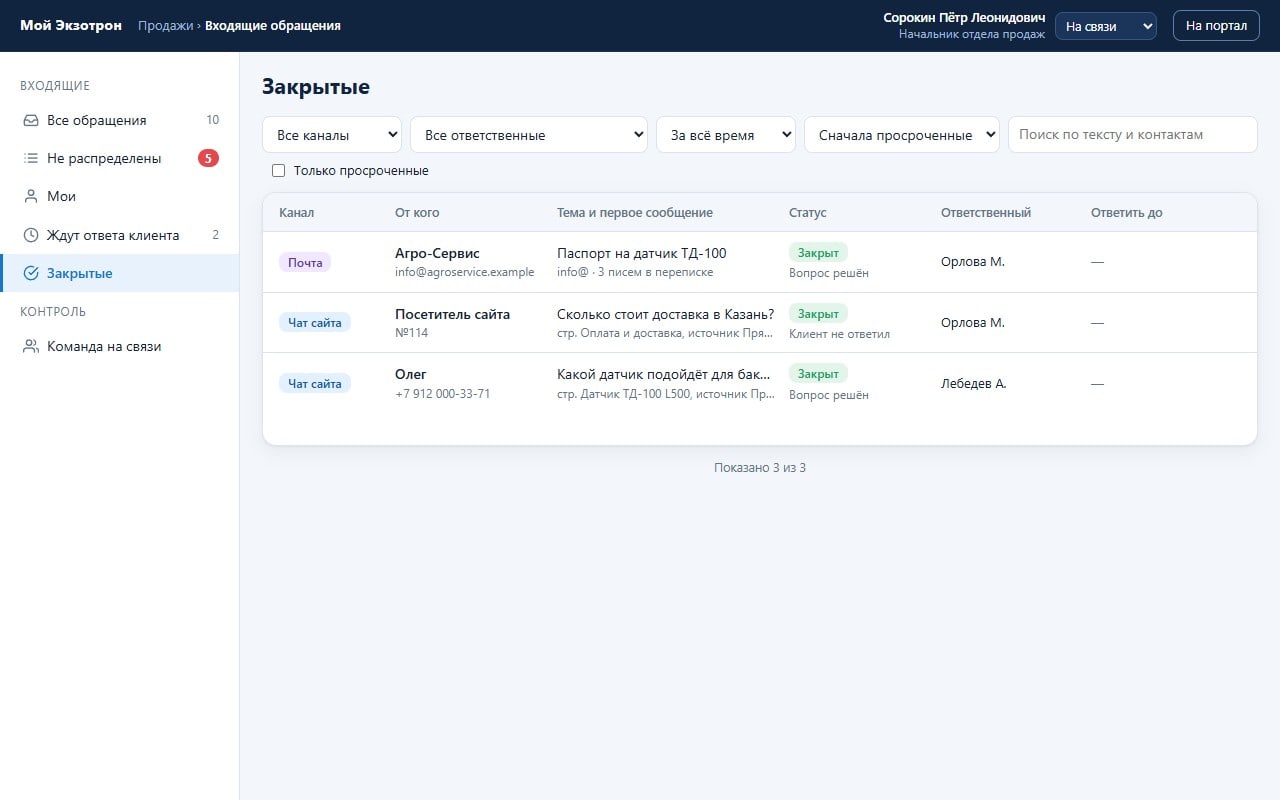Open the Все каналы channel filter

[x=332, y=135]
